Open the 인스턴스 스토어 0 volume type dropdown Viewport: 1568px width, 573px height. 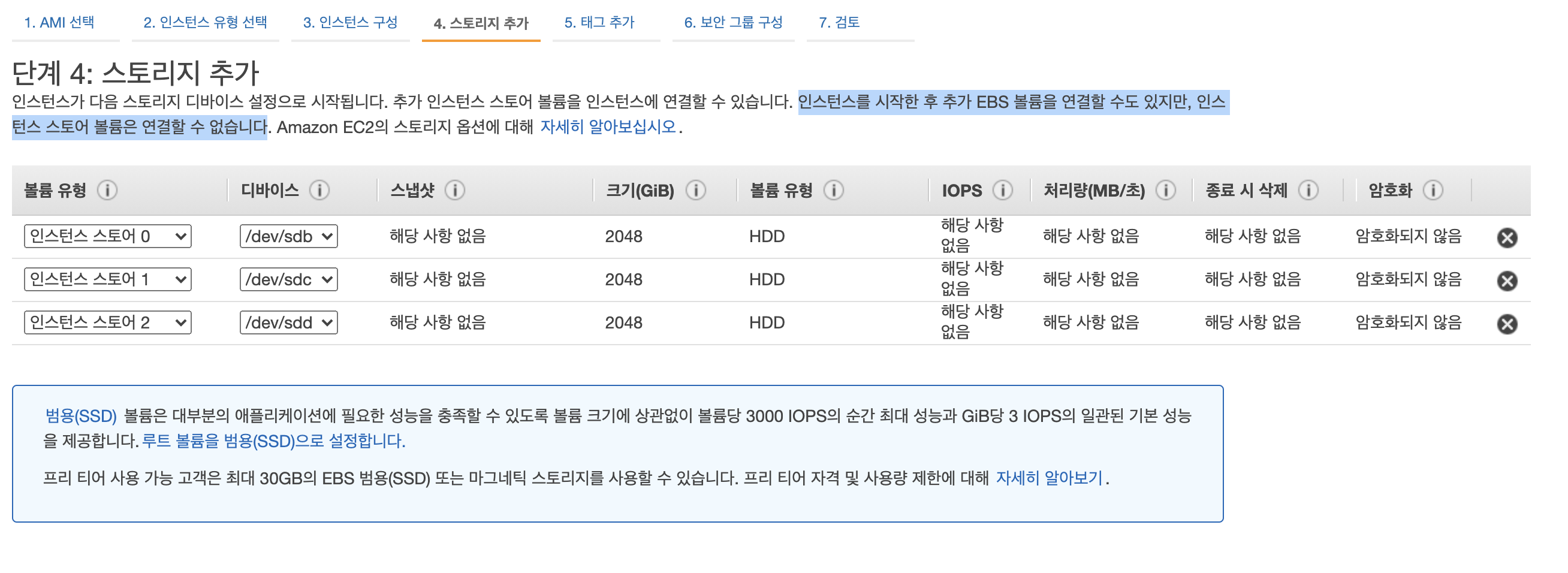pyautogui.click(x=108, y=236)
